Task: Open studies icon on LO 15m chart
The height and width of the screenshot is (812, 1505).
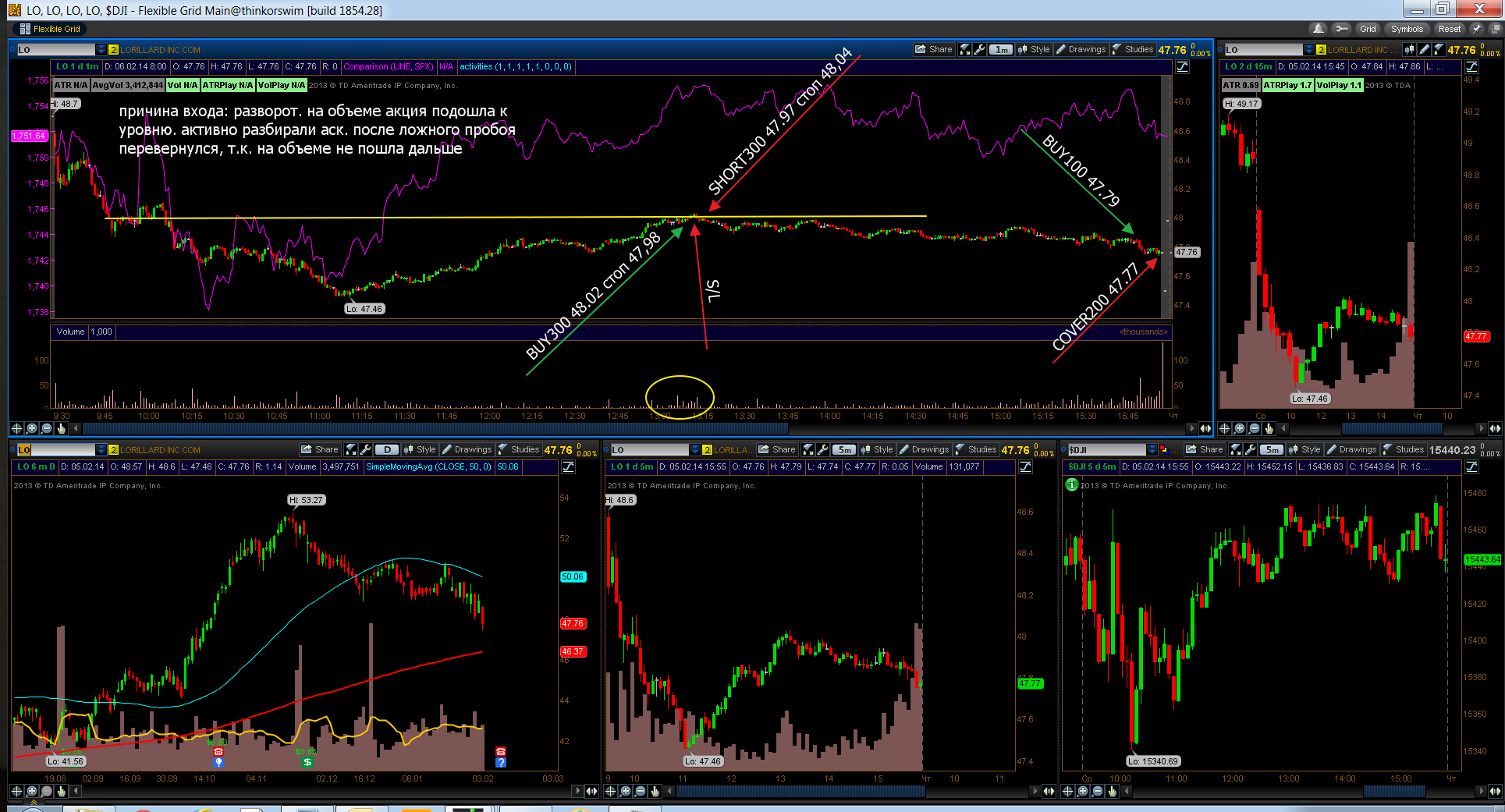Action: [1439, 49]
